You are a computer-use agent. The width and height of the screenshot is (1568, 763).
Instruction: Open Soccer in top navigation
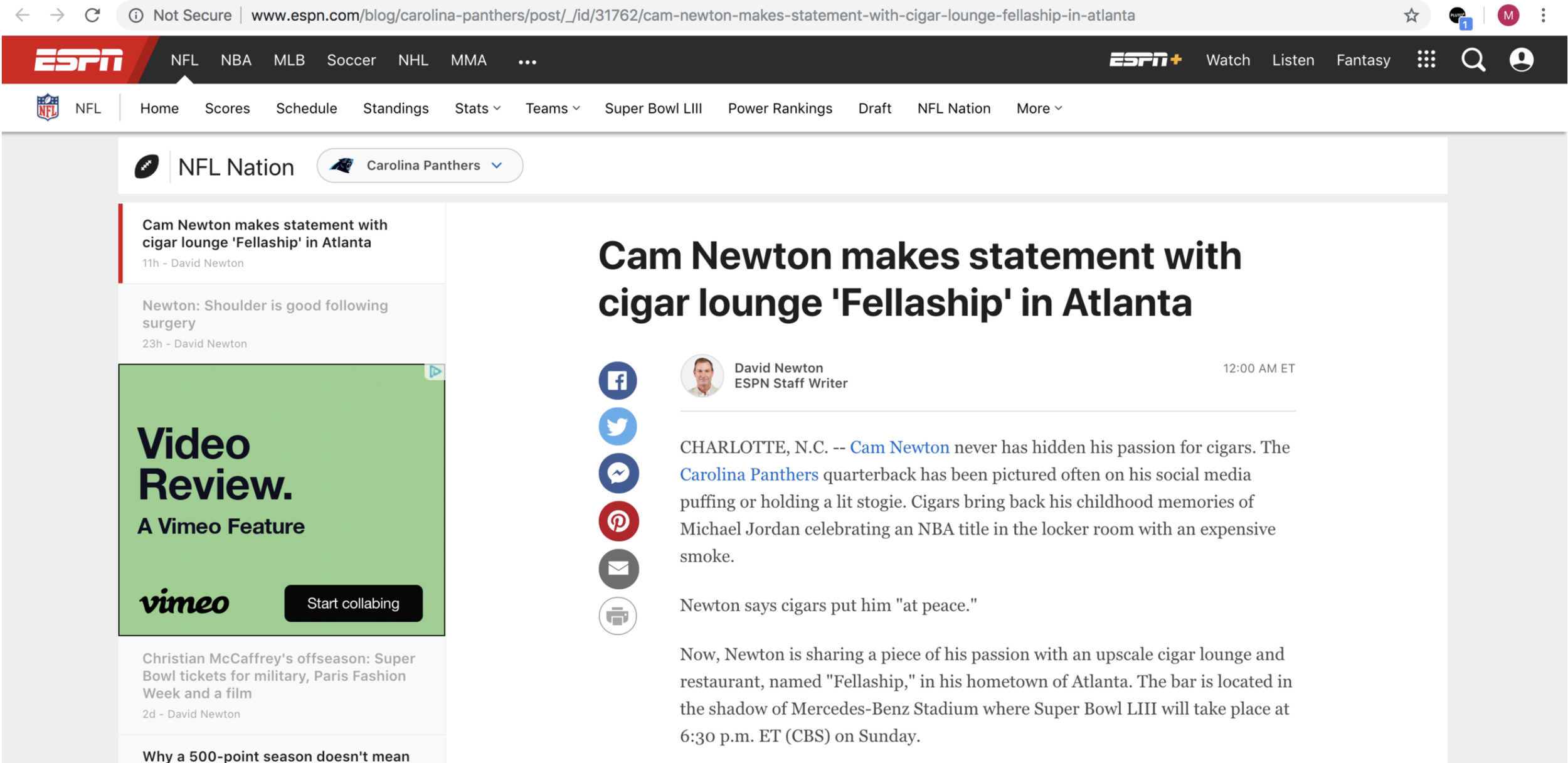pos(351,60)
